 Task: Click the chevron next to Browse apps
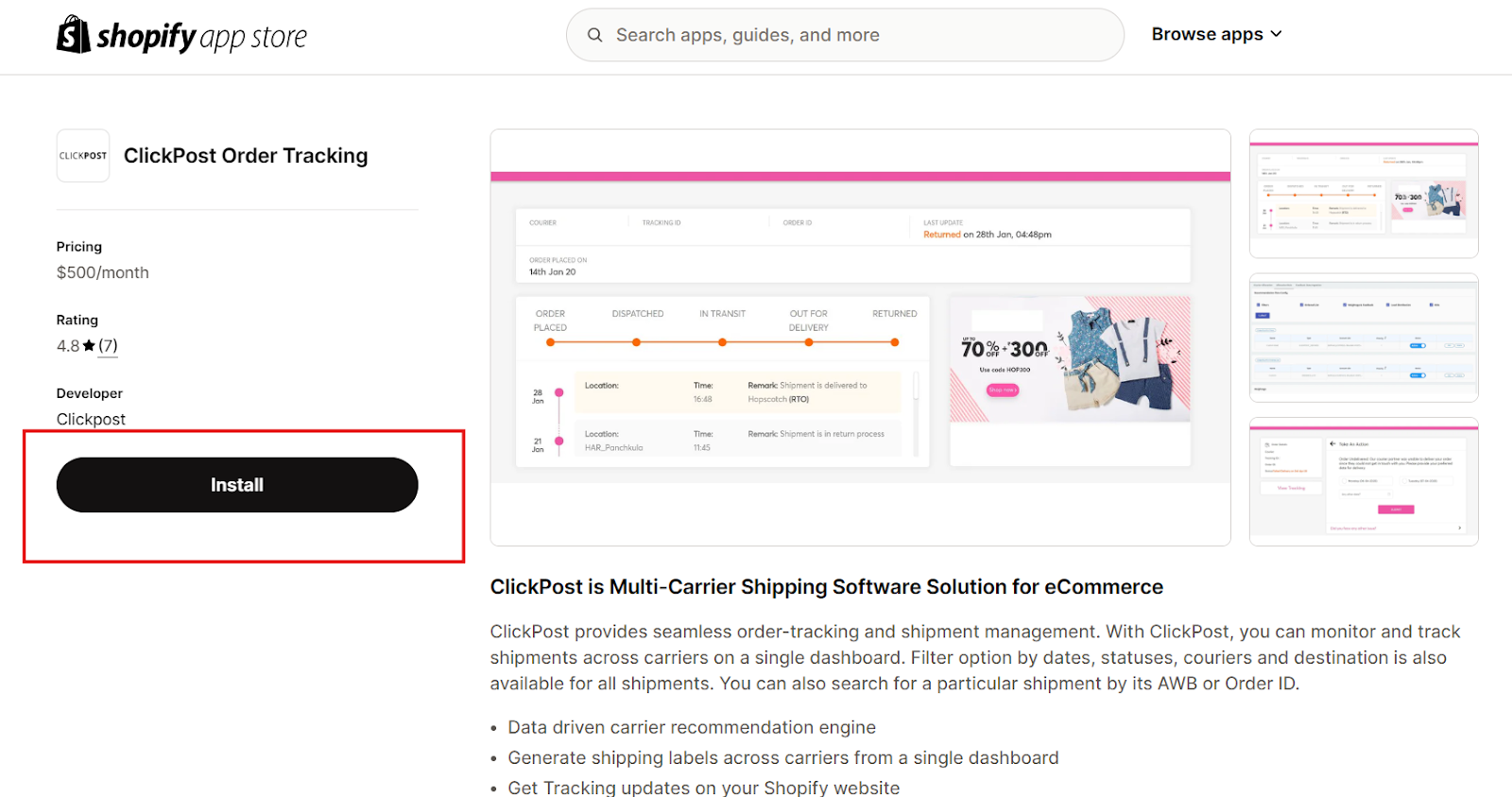coord(1276,34)
